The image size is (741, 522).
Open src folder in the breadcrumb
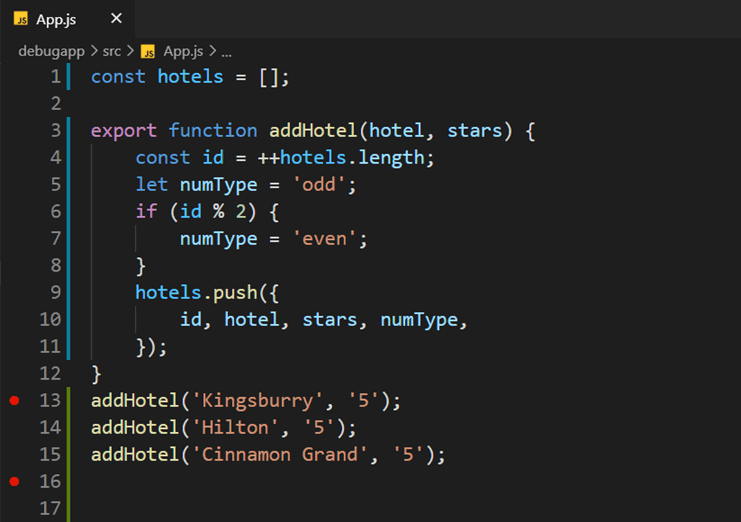click(112, 51)
